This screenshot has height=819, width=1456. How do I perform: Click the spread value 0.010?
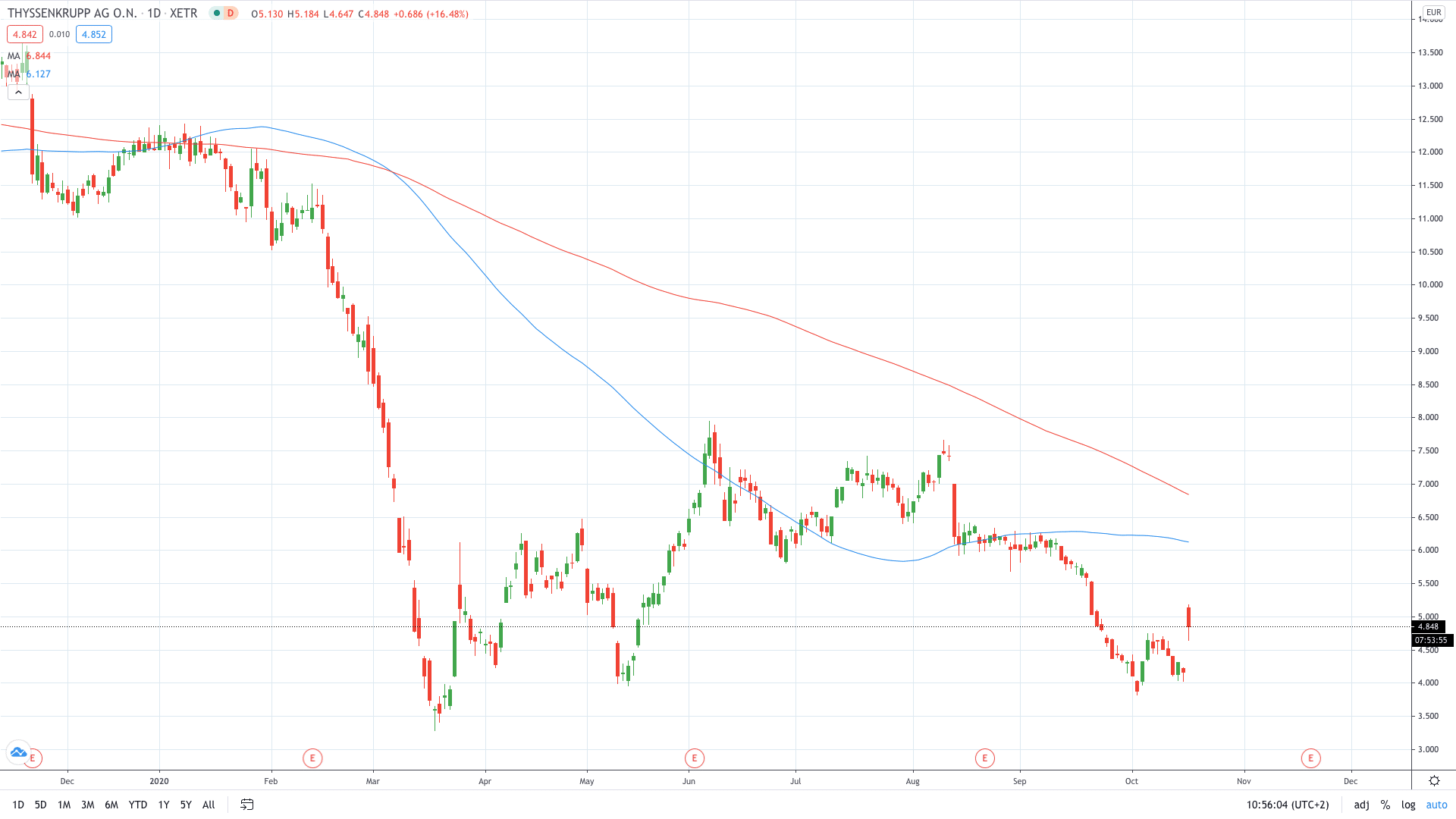click(x=59, y=34)
